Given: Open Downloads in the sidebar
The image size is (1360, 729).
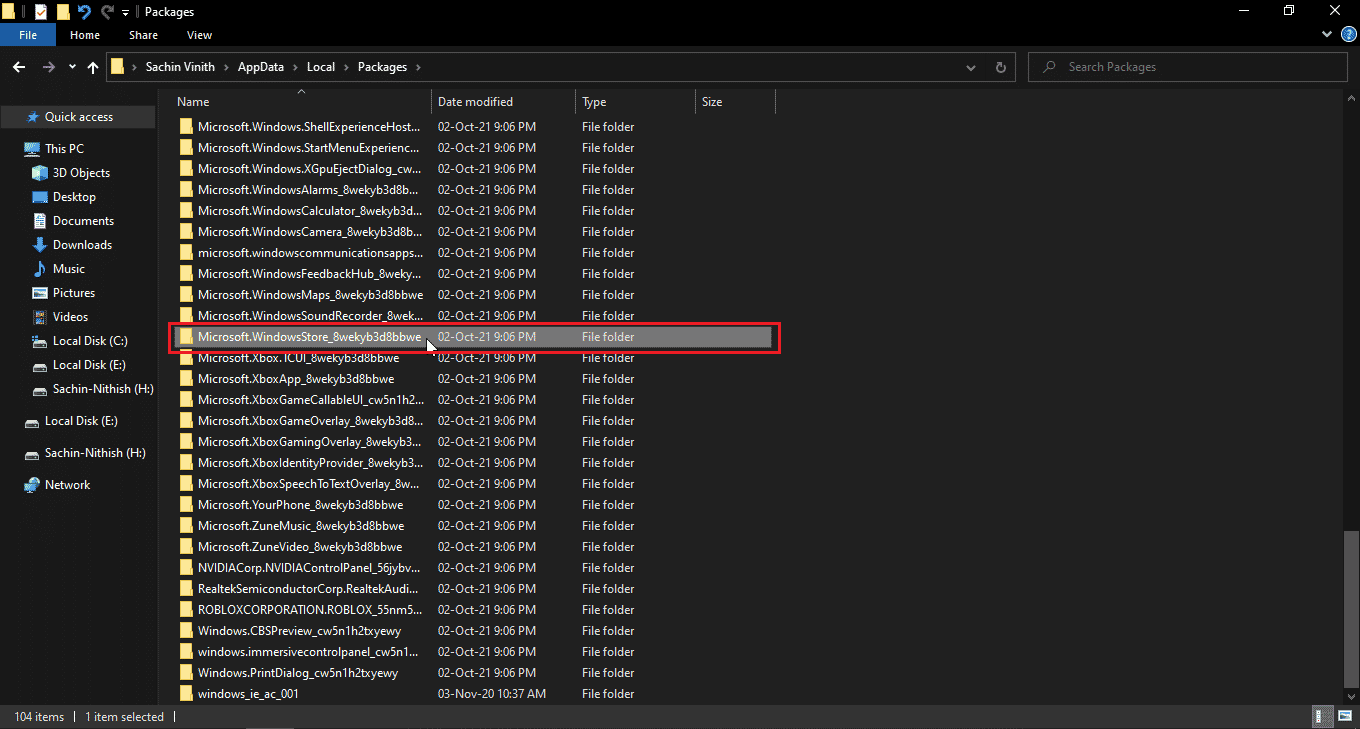Looking at the screenshot, I should 82,245.
